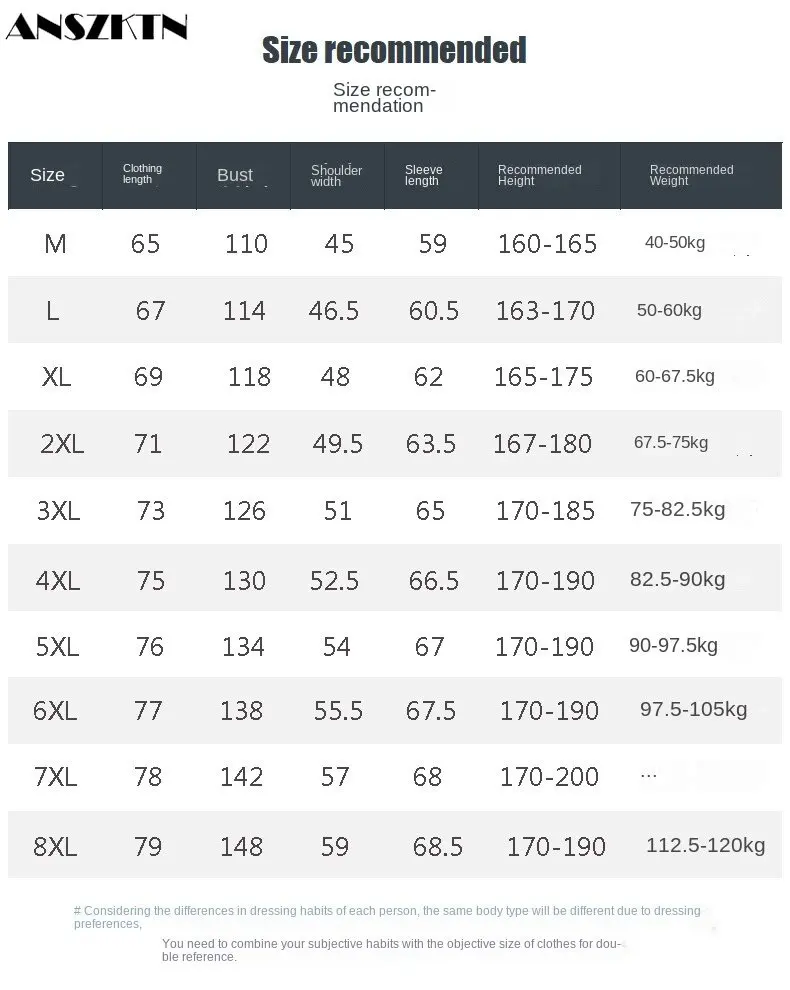Click the 112.5-120kg weight value
The image size is (790, 990).
coord(705,845)
